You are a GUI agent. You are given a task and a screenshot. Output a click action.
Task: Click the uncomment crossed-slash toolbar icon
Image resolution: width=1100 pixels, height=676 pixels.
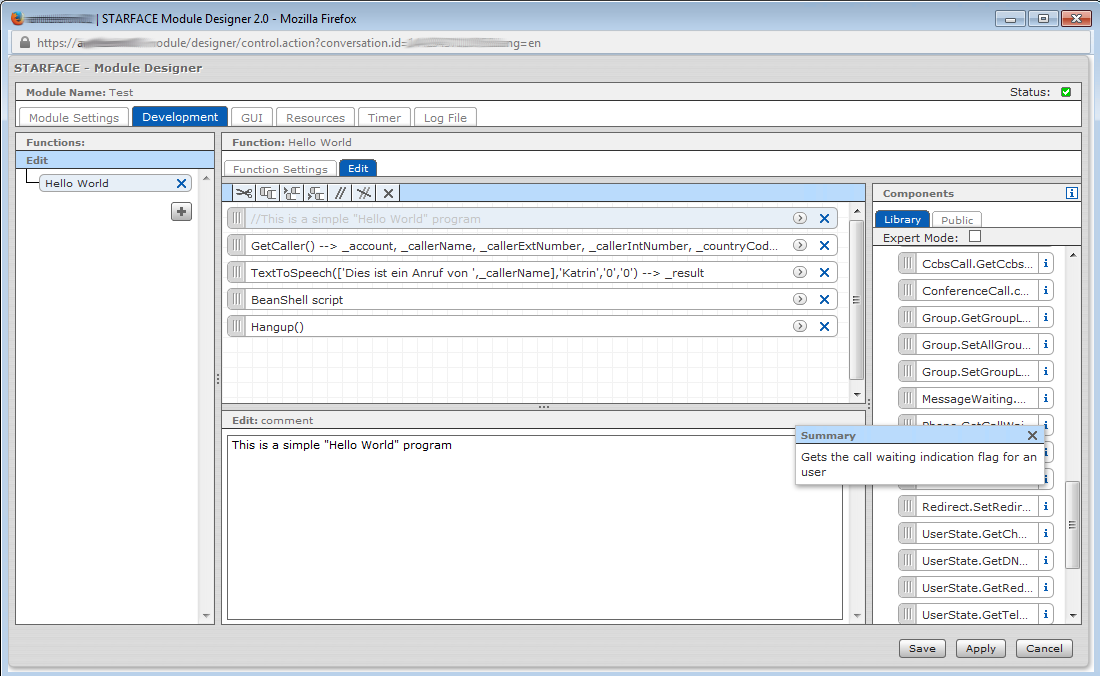(x=364, y=193)
